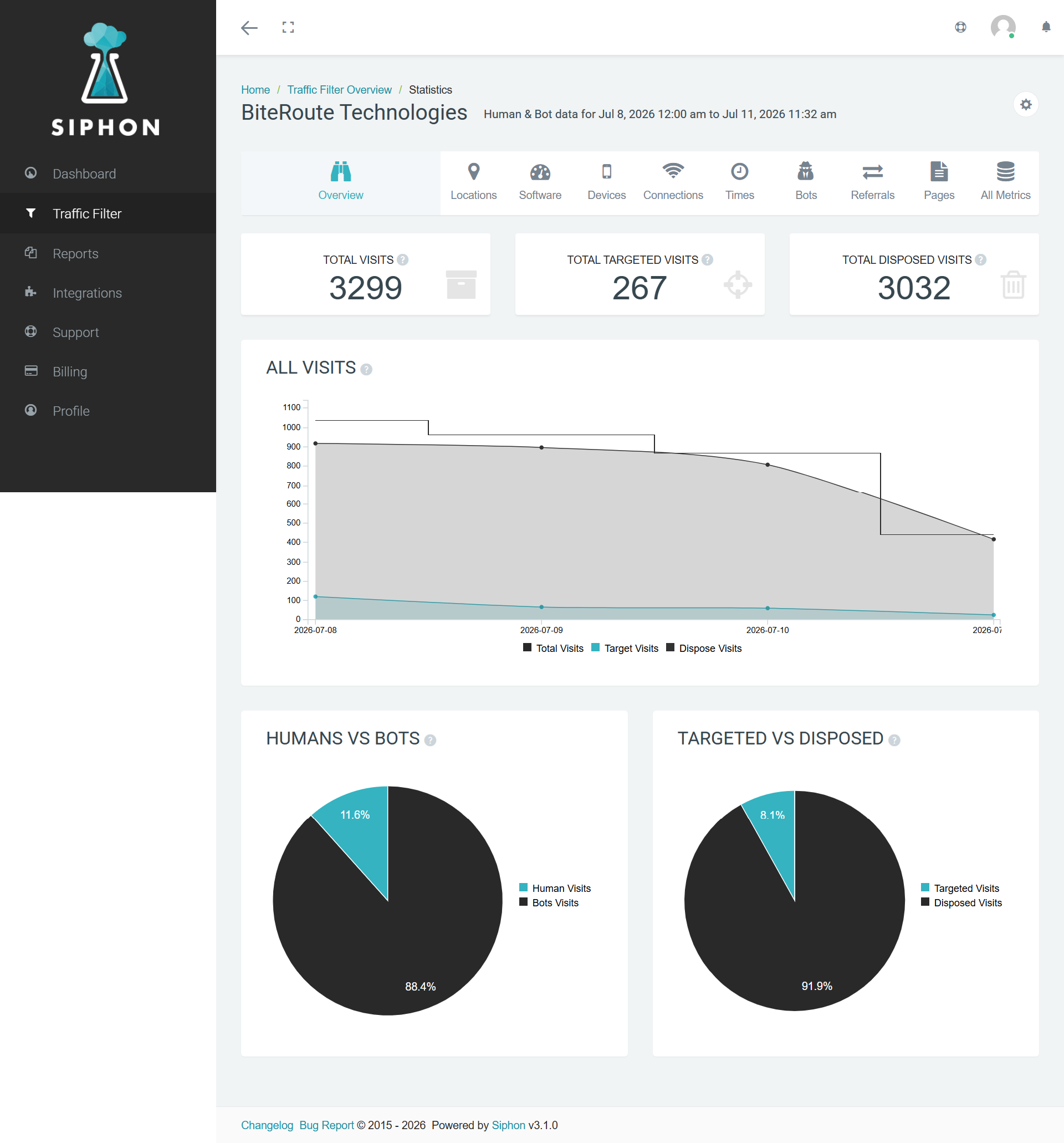Toggle Dispose Visits legend in chart
1064x1143 pixels.
(x=704, y=648)
